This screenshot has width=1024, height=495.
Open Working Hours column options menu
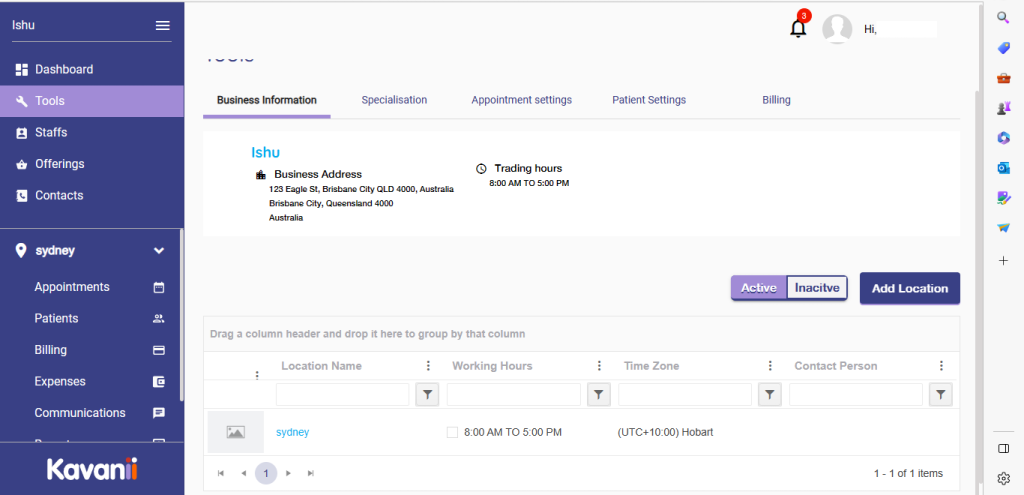pyautogui.click(x=599, y=366)
